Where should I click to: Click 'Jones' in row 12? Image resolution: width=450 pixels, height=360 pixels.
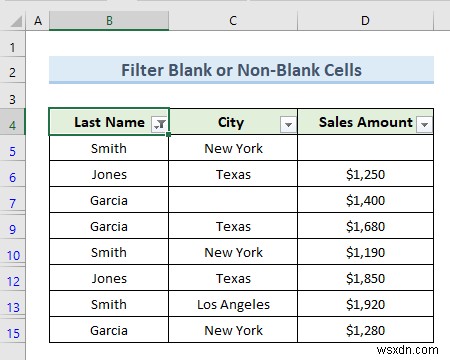[109, 278]
